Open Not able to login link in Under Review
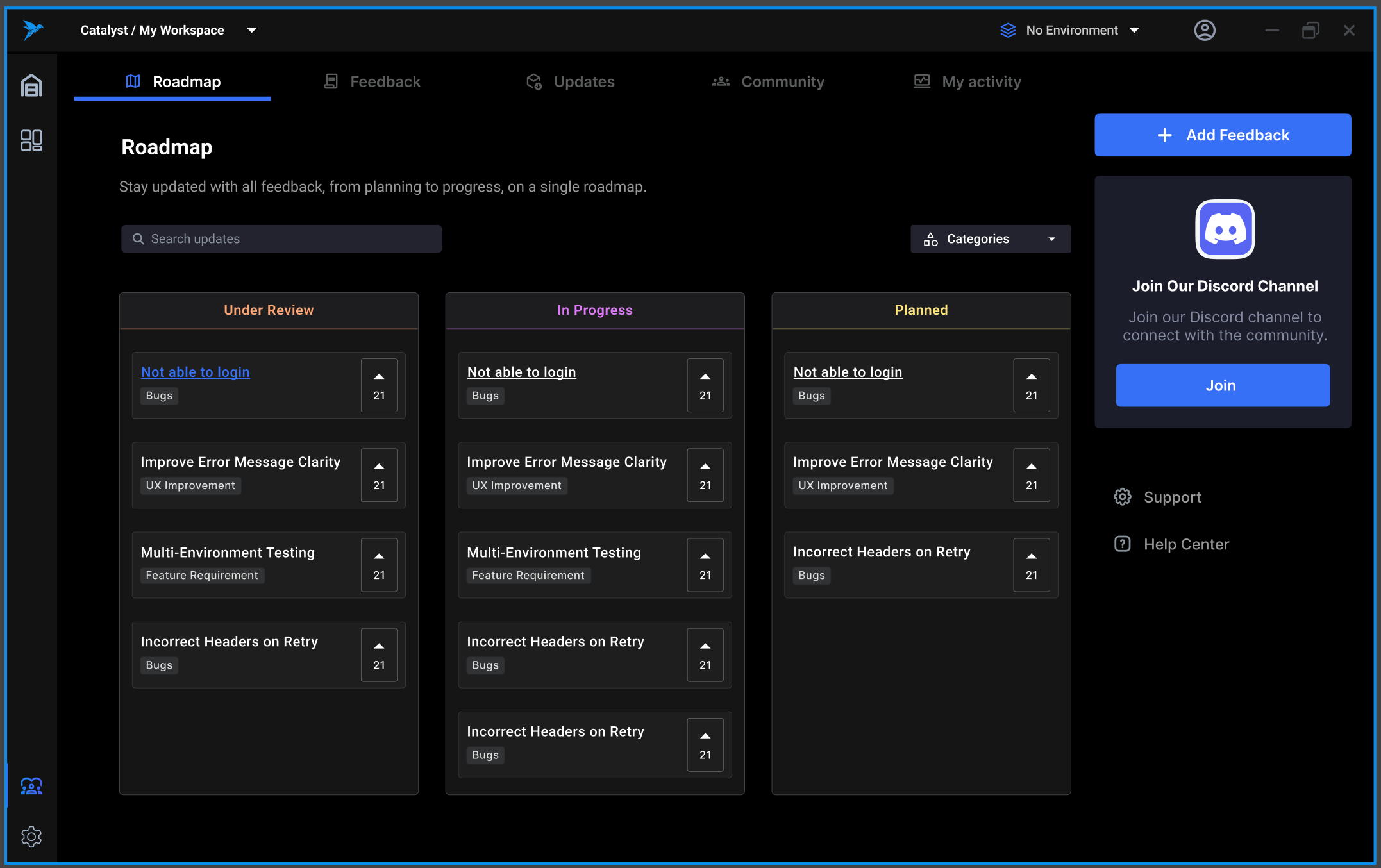1381x868 pixels. coord(195,372)
